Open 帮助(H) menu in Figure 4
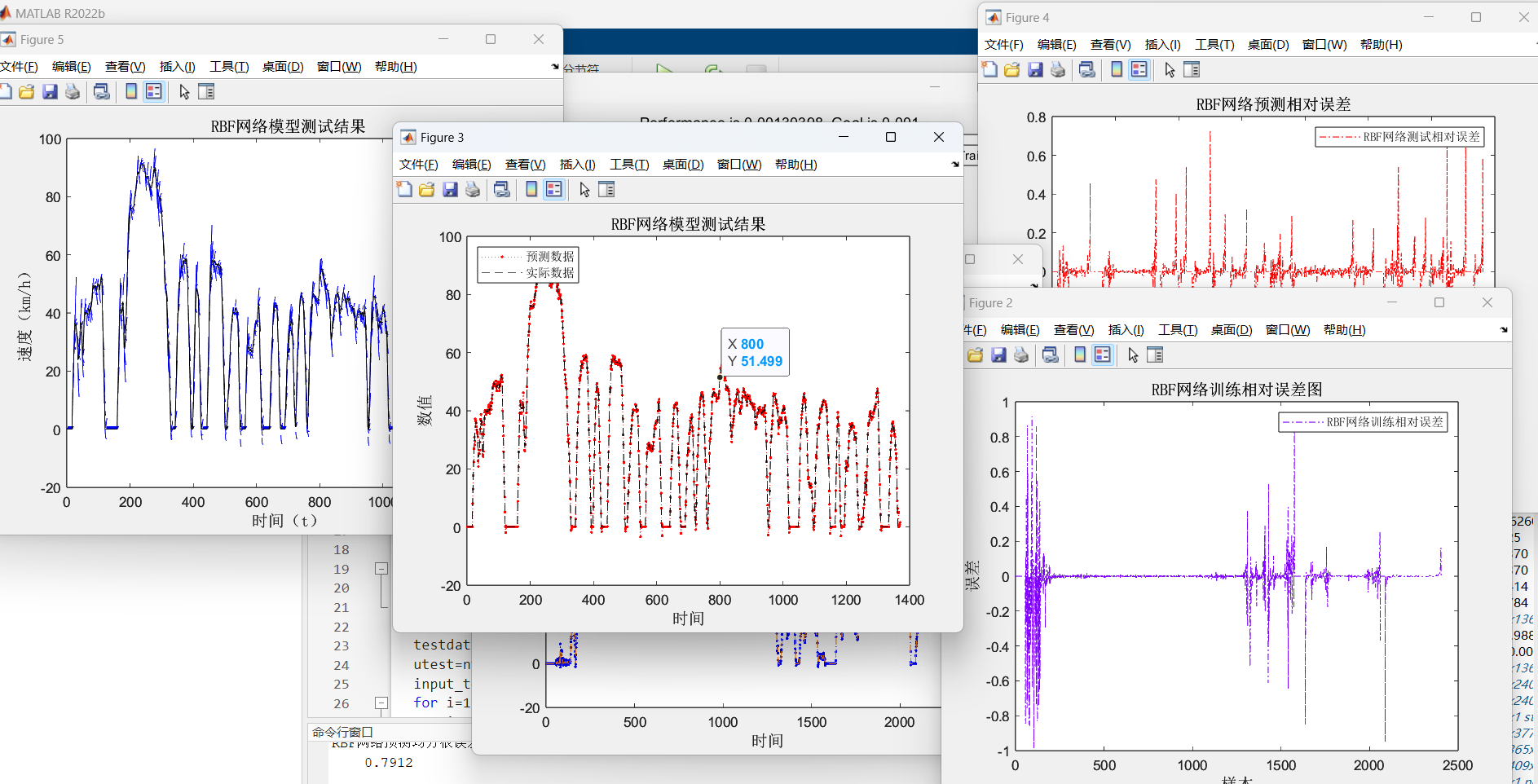The width and height of the screenshot is (1538, 784). (1381, 45)
